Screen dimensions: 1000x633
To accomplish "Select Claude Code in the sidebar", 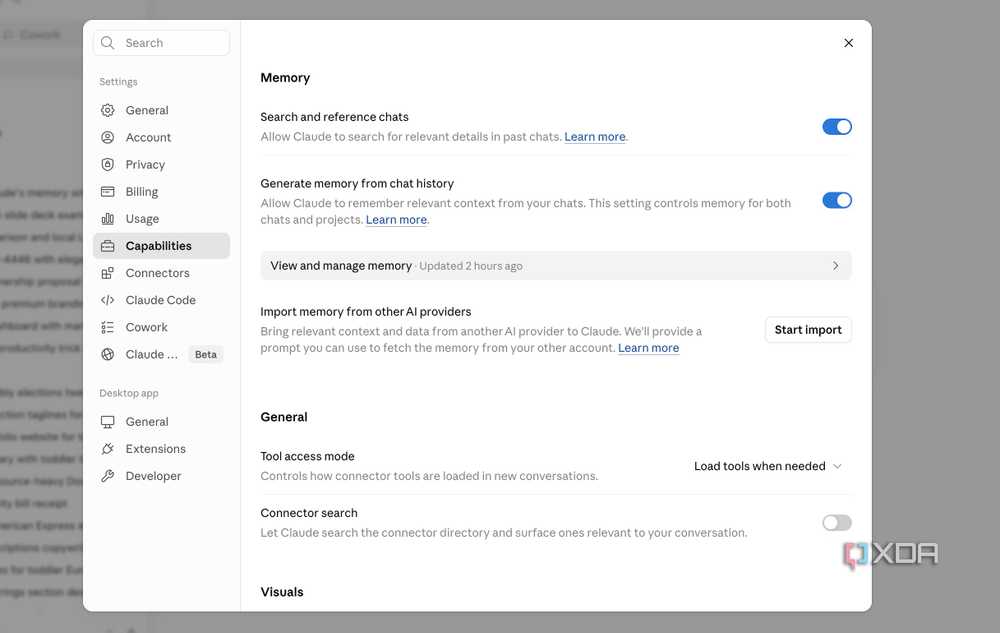I will [x=161, y=300].
